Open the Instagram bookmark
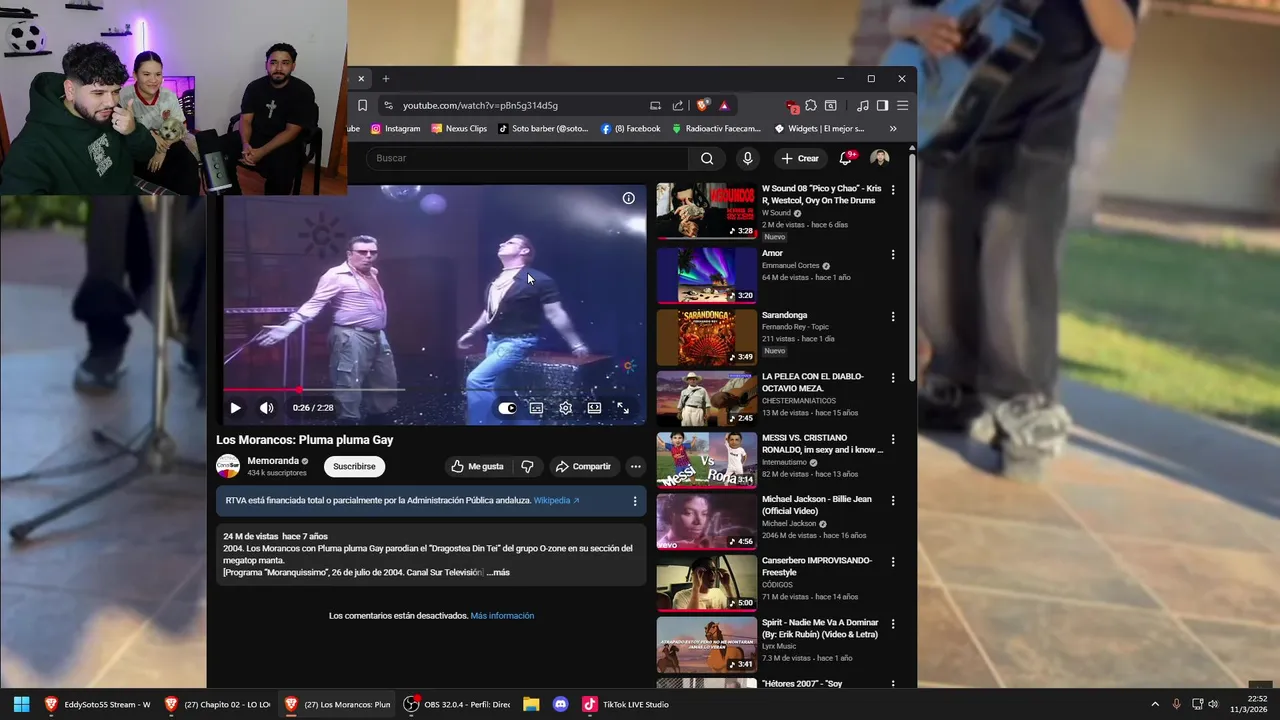 (395, 128)
